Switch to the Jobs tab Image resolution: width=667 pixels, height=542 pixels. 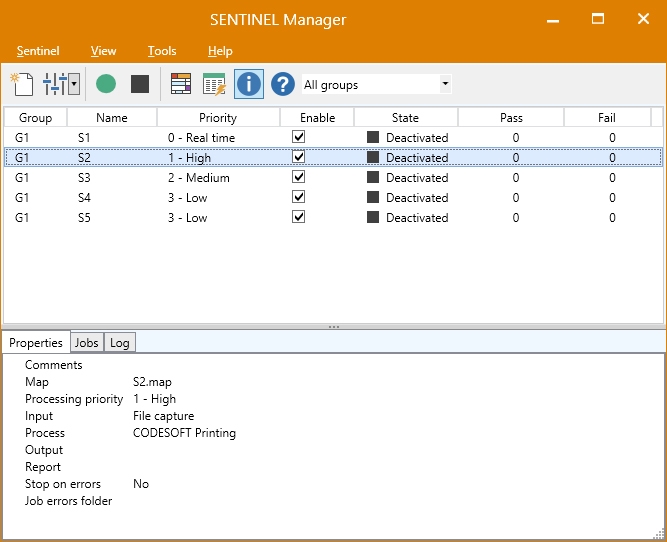pos(87,343)
